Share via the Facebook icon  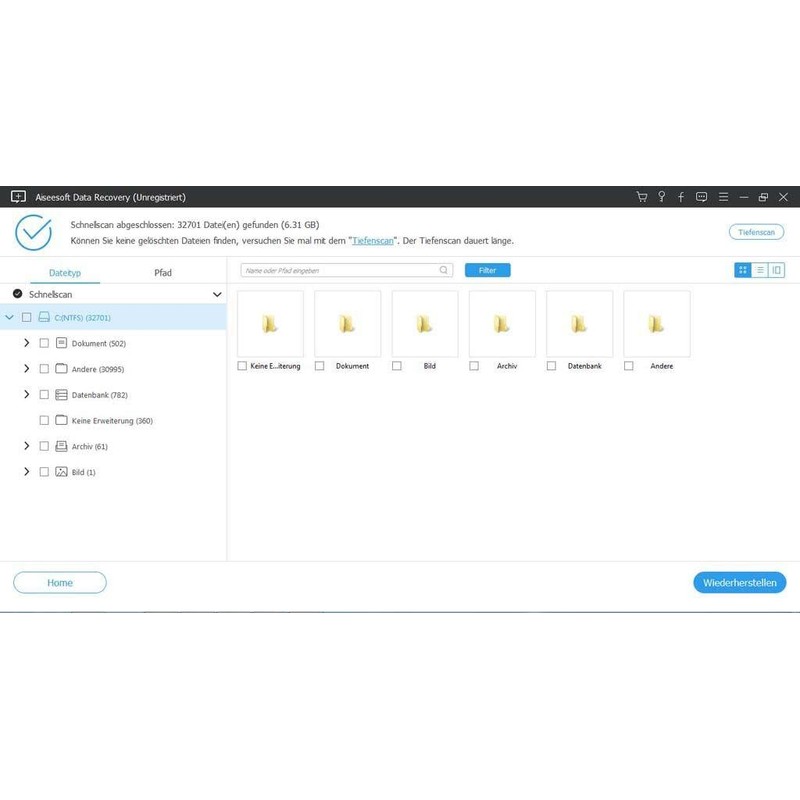(x=680, y=198)
